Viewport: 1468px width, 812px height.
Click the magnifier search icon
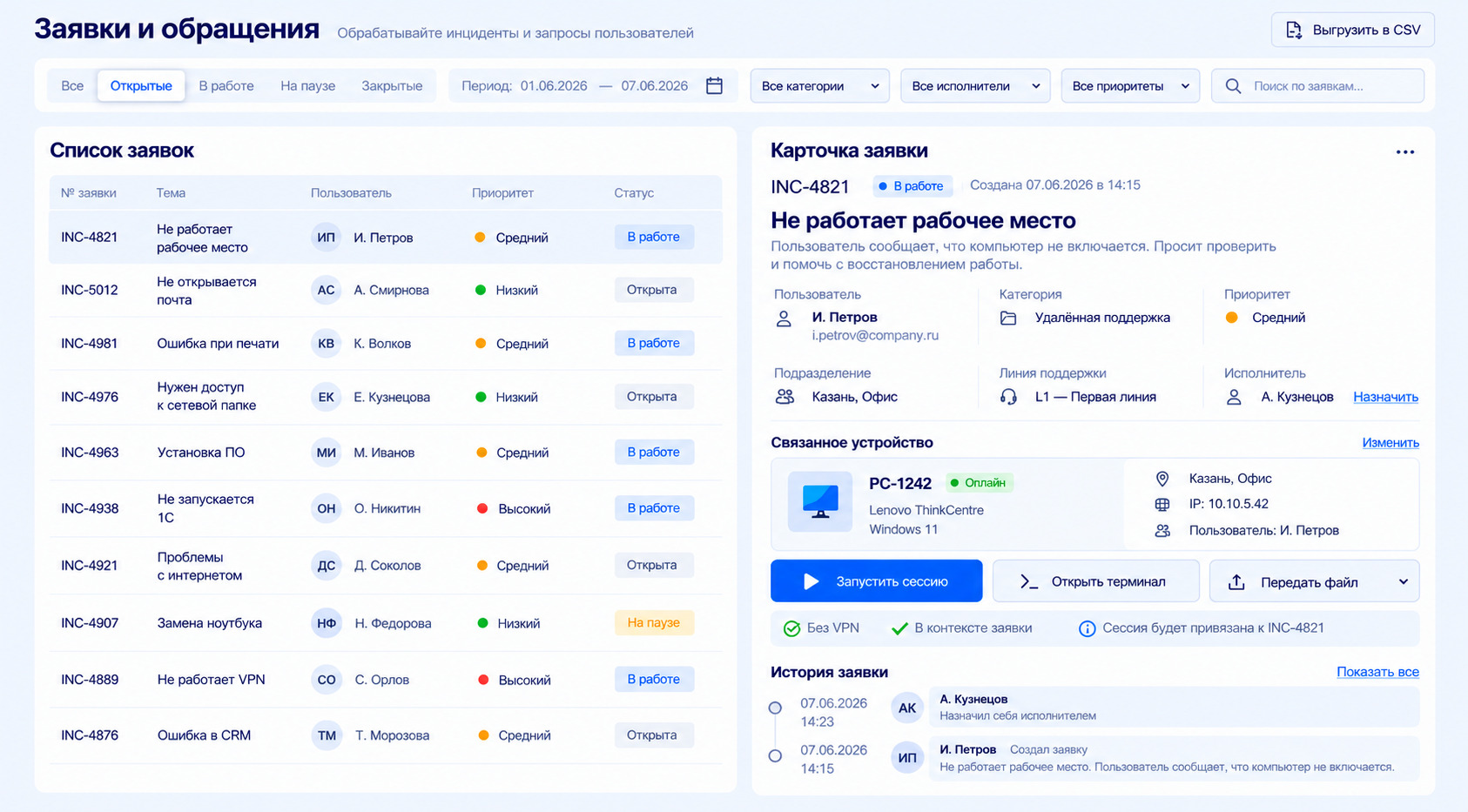(1233, 86)
